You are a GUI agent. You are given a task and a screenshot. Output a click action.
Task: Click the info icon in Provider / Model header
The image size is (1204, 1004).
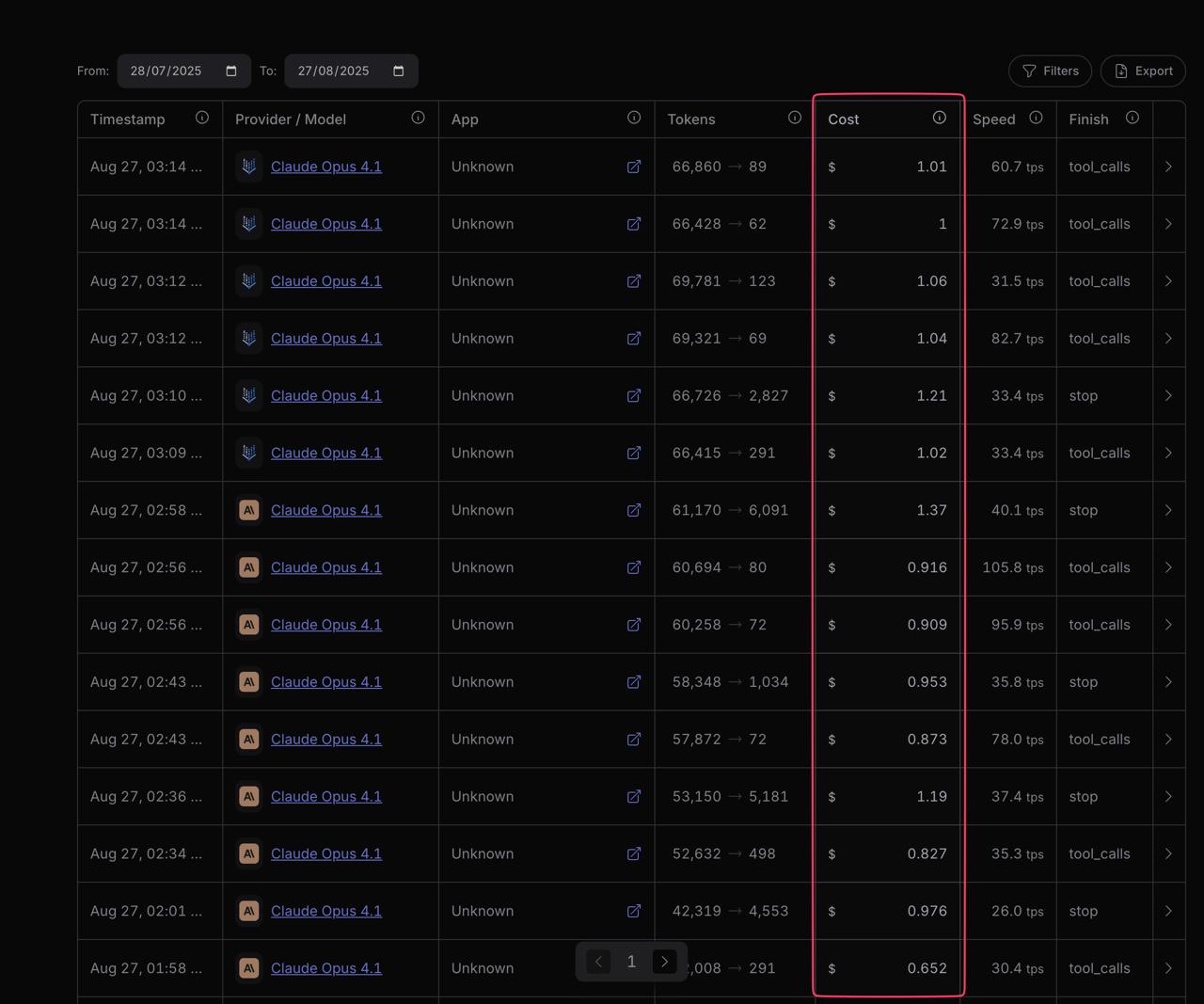(419, 118)
